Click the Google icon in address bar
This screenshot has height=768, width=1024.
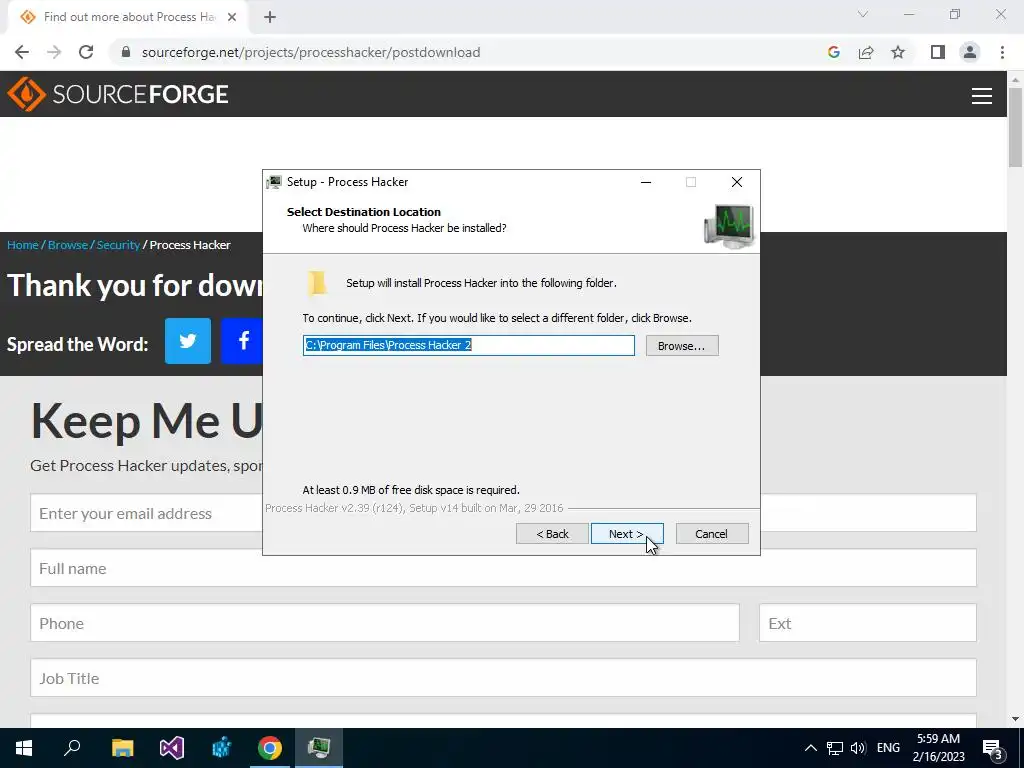click(833, 52)
